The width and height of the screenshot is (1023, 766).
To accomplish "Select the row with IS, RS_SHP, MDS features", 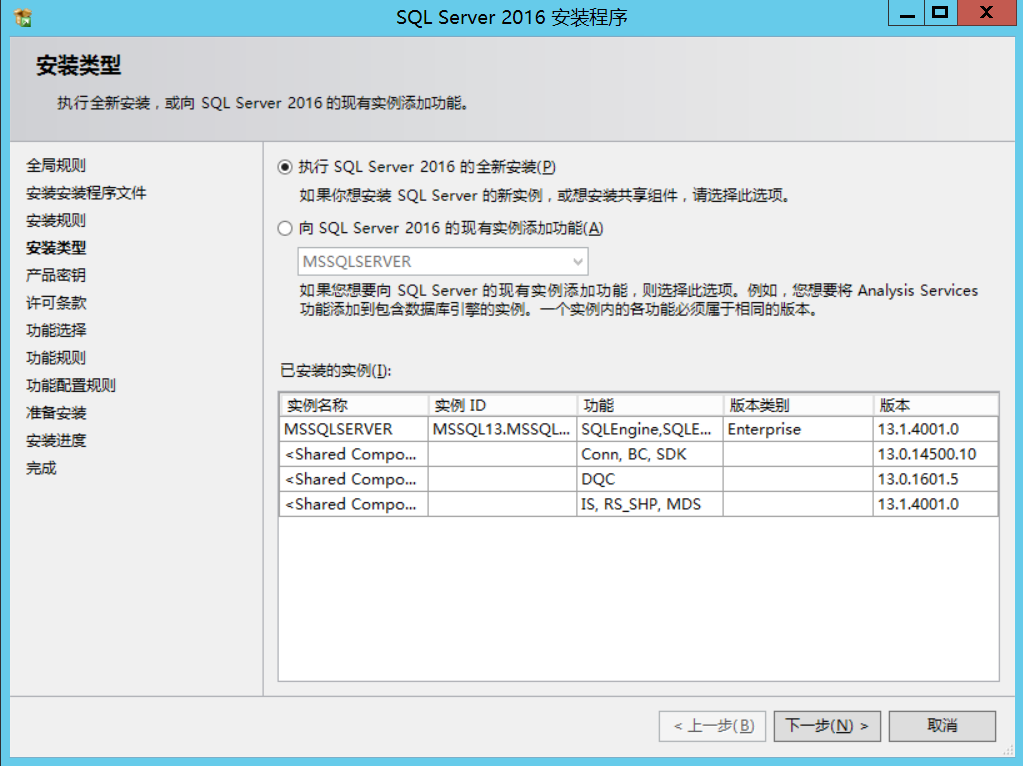I will click(x=639, y=504).
